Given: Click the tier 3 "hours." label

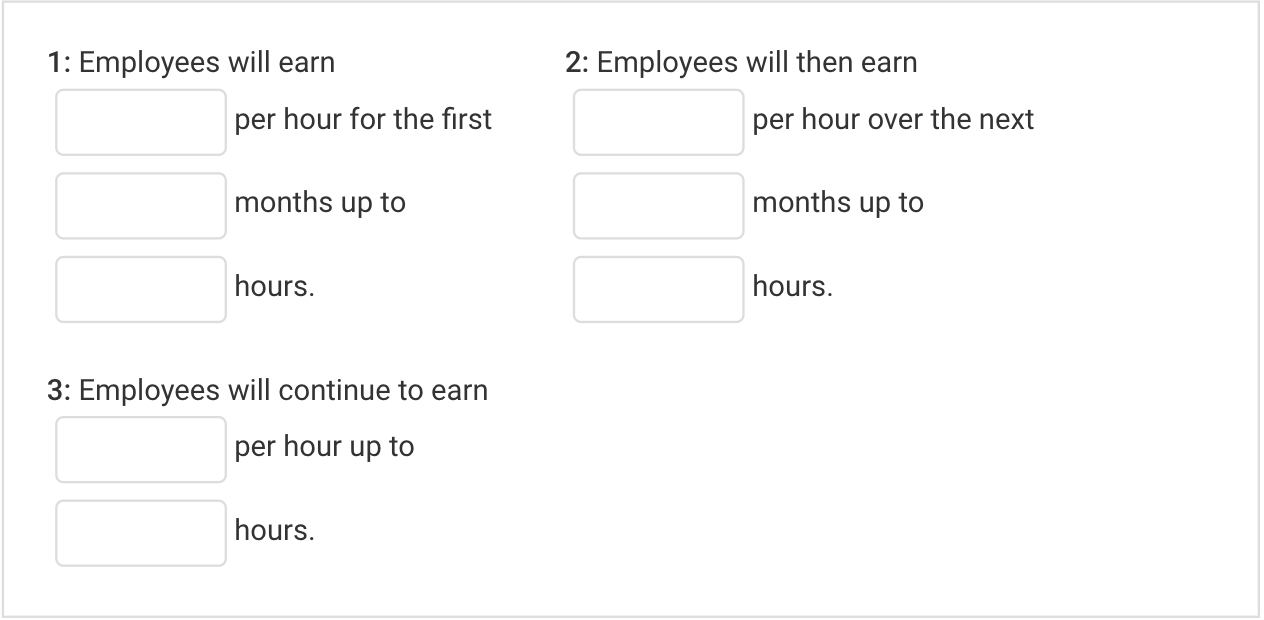Looking at the screenshot, I should [x=275, y=531].
